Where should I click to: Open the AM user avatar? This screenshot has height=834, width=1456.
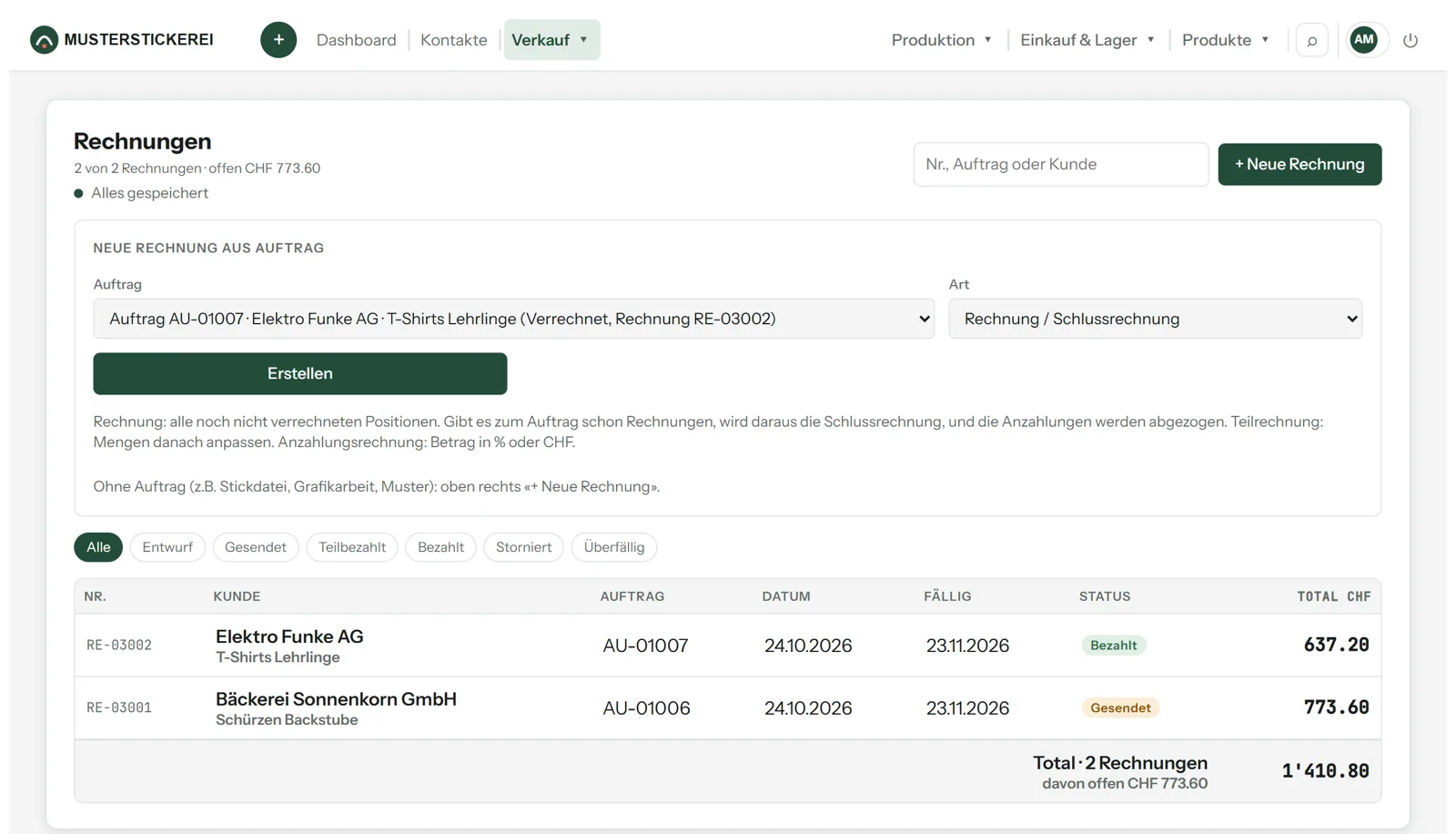point(1363,40)
